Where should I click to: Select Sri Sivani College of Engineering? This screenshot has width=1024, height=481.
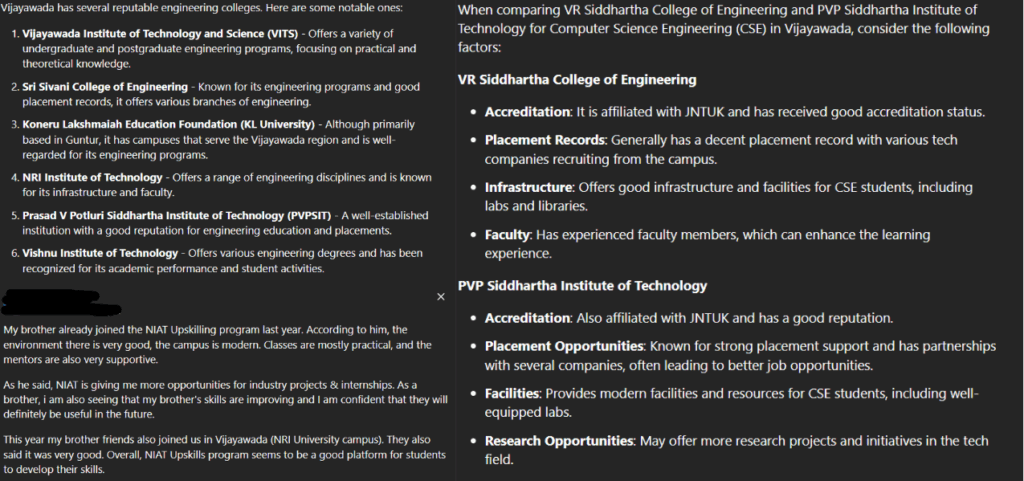click(x=106, y=87)
